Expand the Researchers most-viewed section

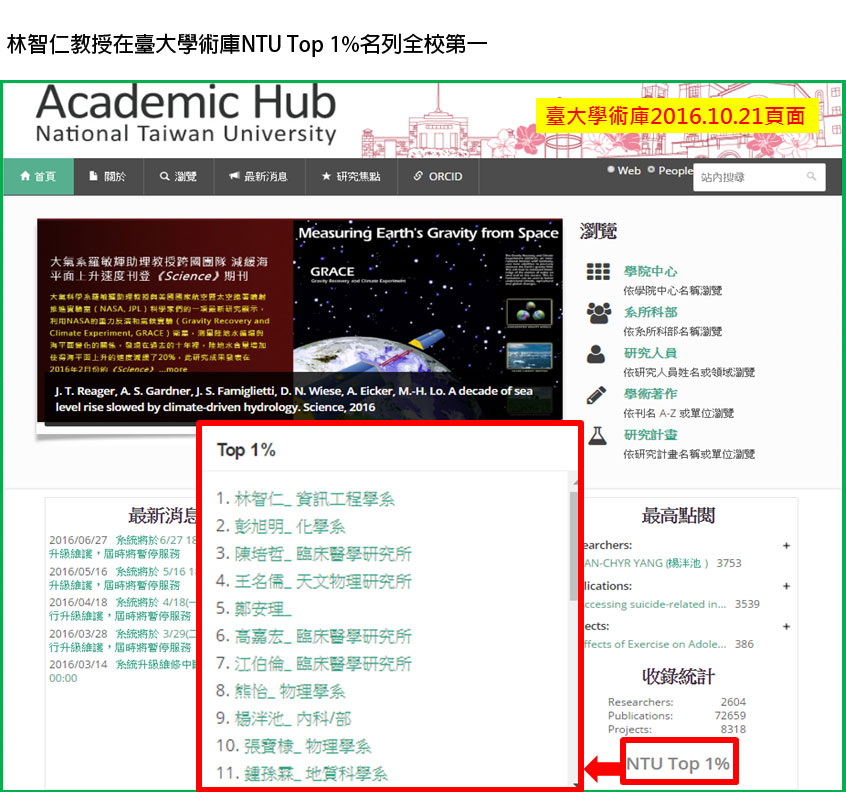(786, 546)
